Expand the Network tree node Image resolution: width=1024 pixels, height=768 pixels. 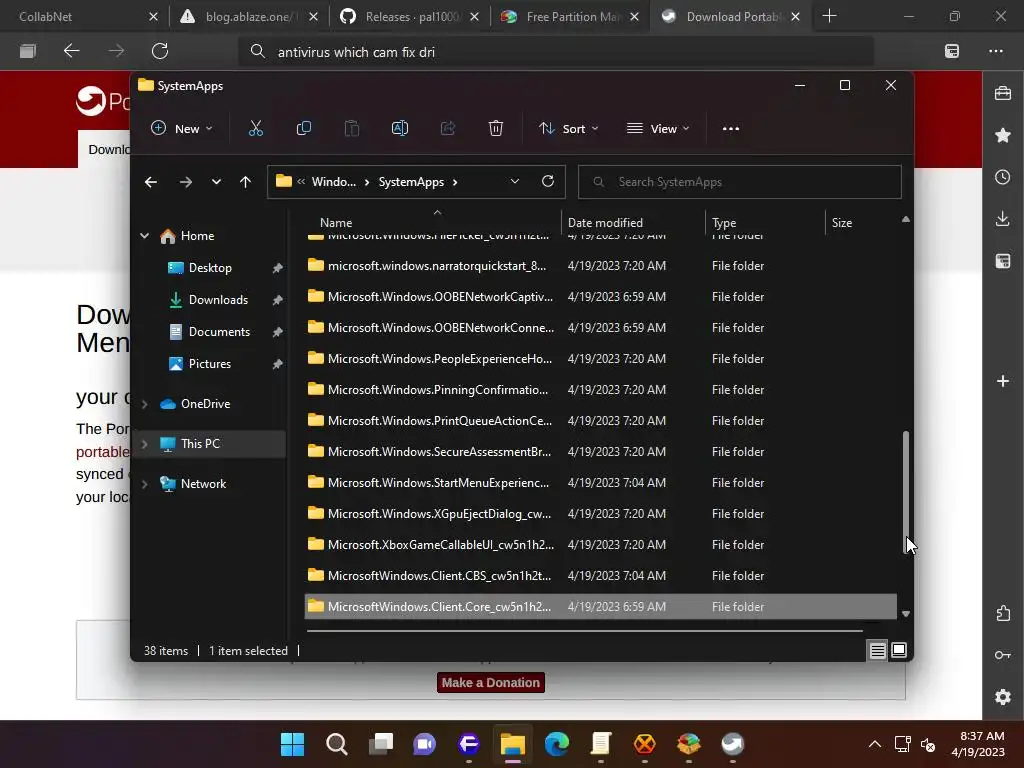(x=144, y=484)
